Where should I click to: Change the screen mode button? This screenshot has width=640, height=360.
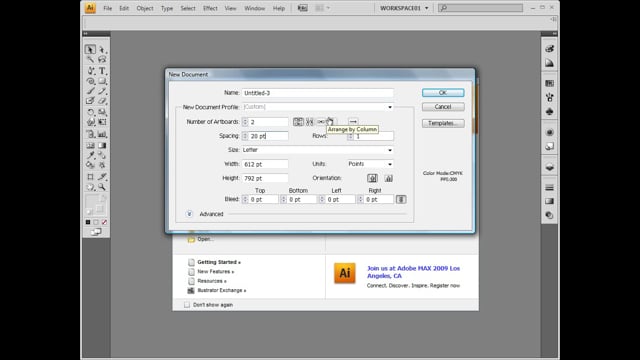pos(96,232)
